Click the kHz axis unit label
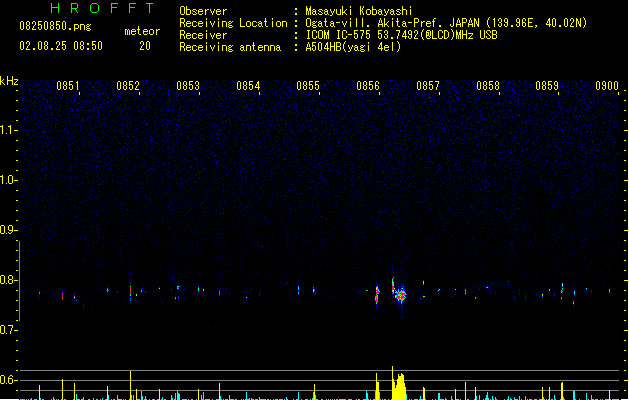629x400 pixels. [x=9, y=81]
